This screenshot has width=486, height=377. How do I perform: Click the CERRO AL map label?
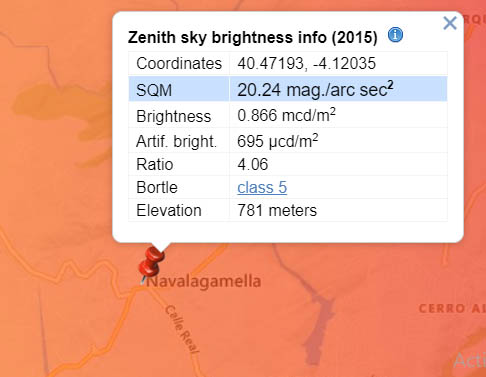coord(452,309)
